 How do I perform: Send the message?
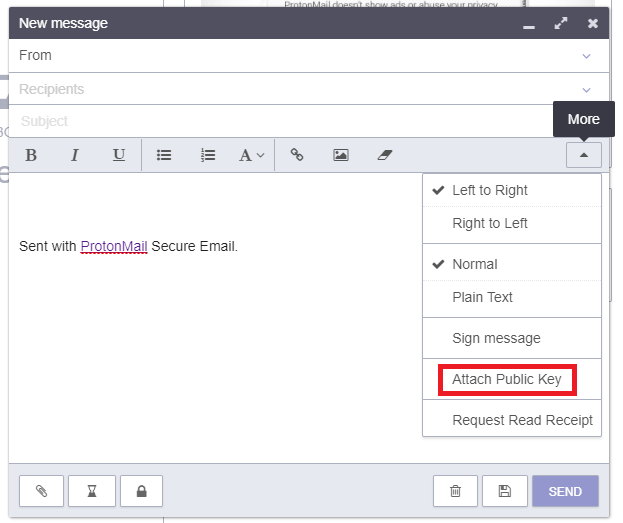(565, 491)
